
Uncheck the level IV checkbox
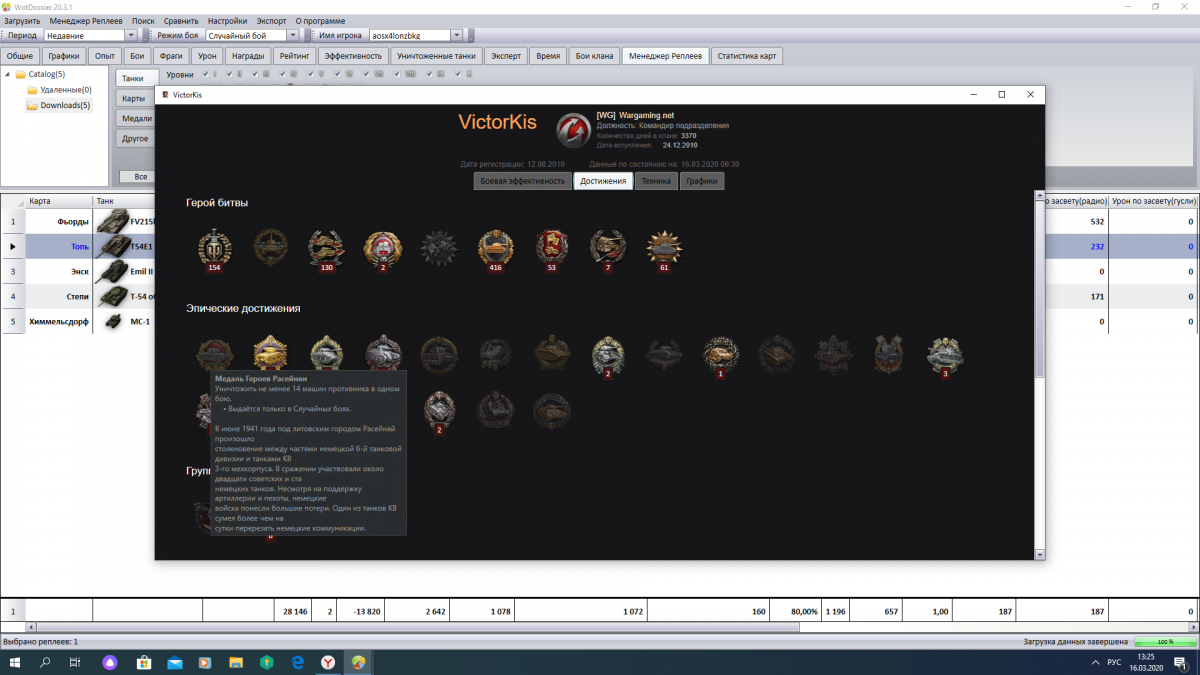click(282, 74)
